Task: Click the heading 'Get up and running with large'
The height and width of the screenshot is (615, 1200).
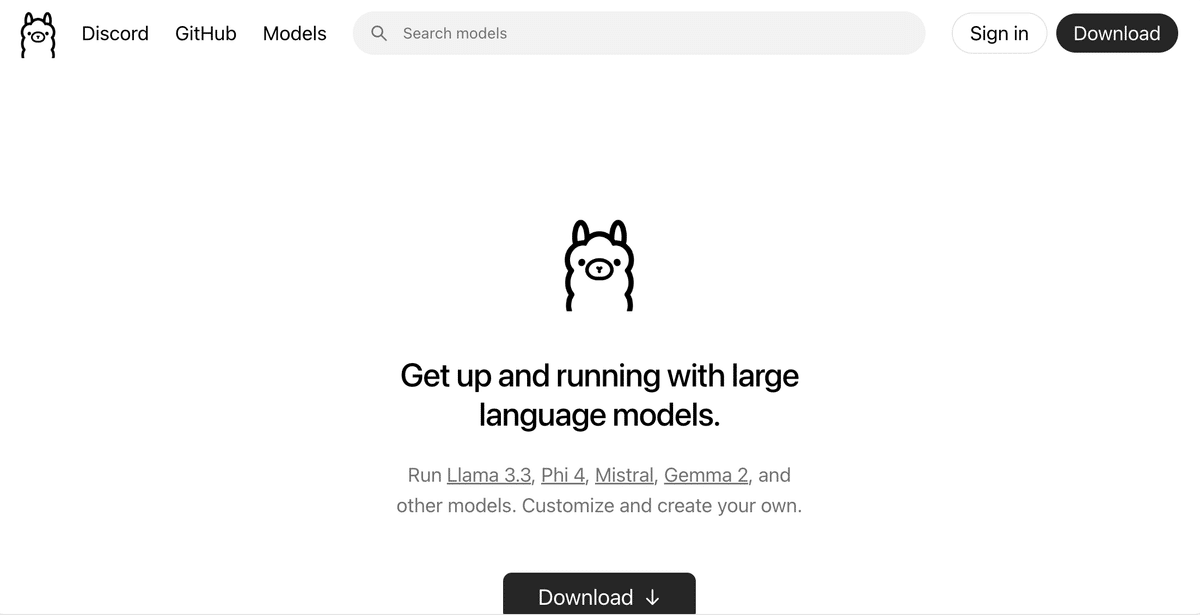Action: click(x=599, y=375)
